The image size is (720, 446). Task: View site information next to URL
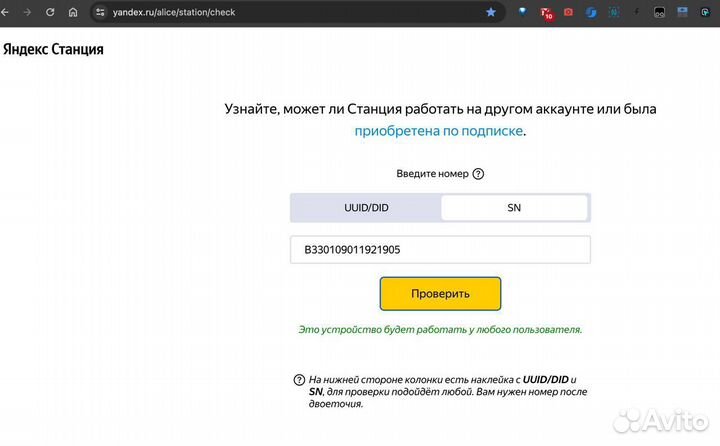click(100, 12)
